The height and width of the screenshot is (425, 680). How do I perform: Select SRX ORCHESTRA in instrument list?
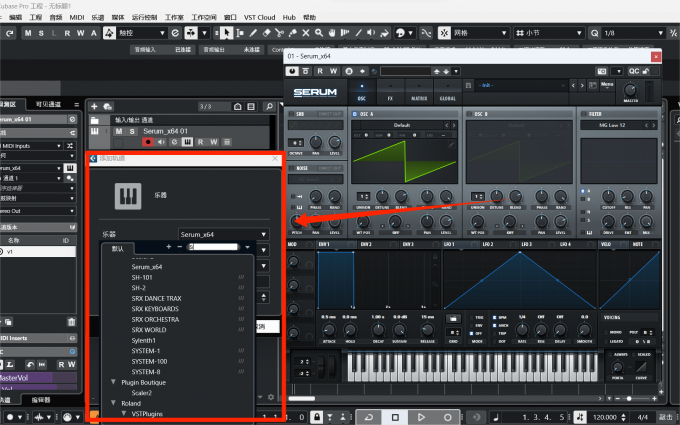155,319
